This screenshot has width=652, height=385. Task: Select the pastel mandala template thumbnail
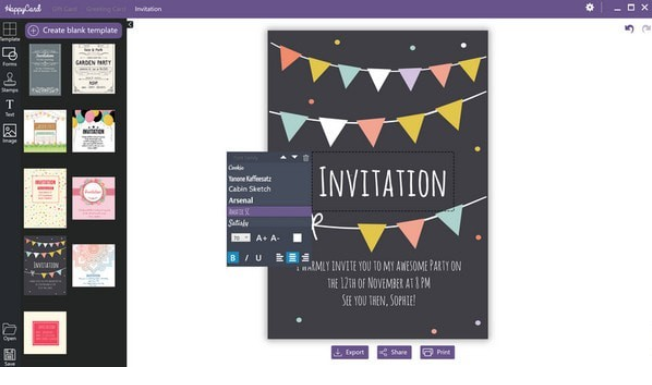(x=94, y=266)
